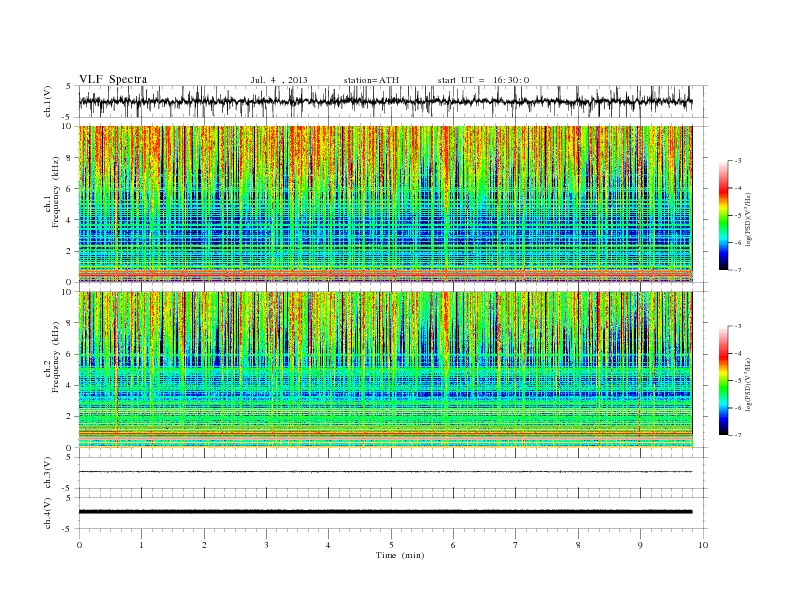Click the 'VLF Spectra' plot title
Image resolution: width=792 pixels, height=612 pixels.
(x=113, y=79)
